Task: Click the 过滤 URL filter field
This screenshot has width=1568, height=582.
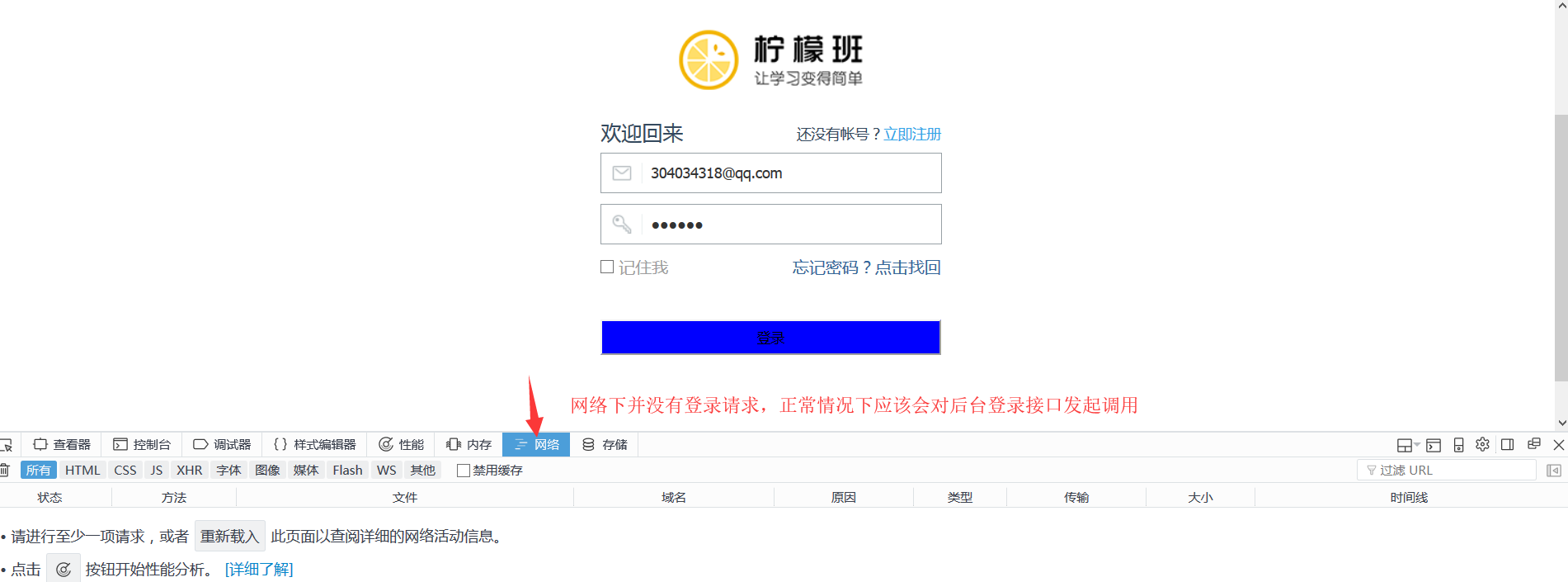Action: pos(1447,470)
